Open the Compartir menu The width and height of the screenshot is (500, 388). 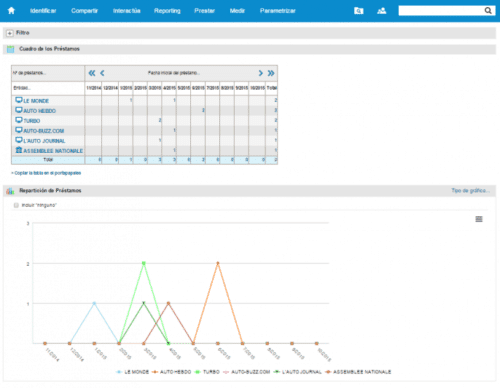pos(84,11)
